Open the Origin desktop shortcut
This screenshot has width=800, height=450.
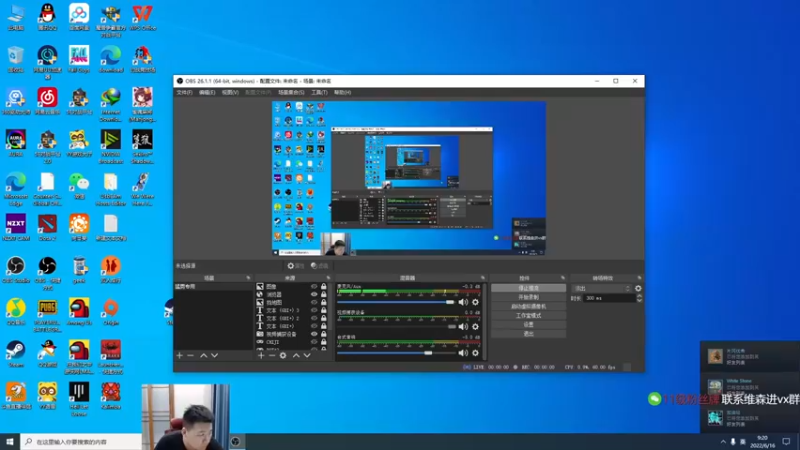(x=111, y=311)
